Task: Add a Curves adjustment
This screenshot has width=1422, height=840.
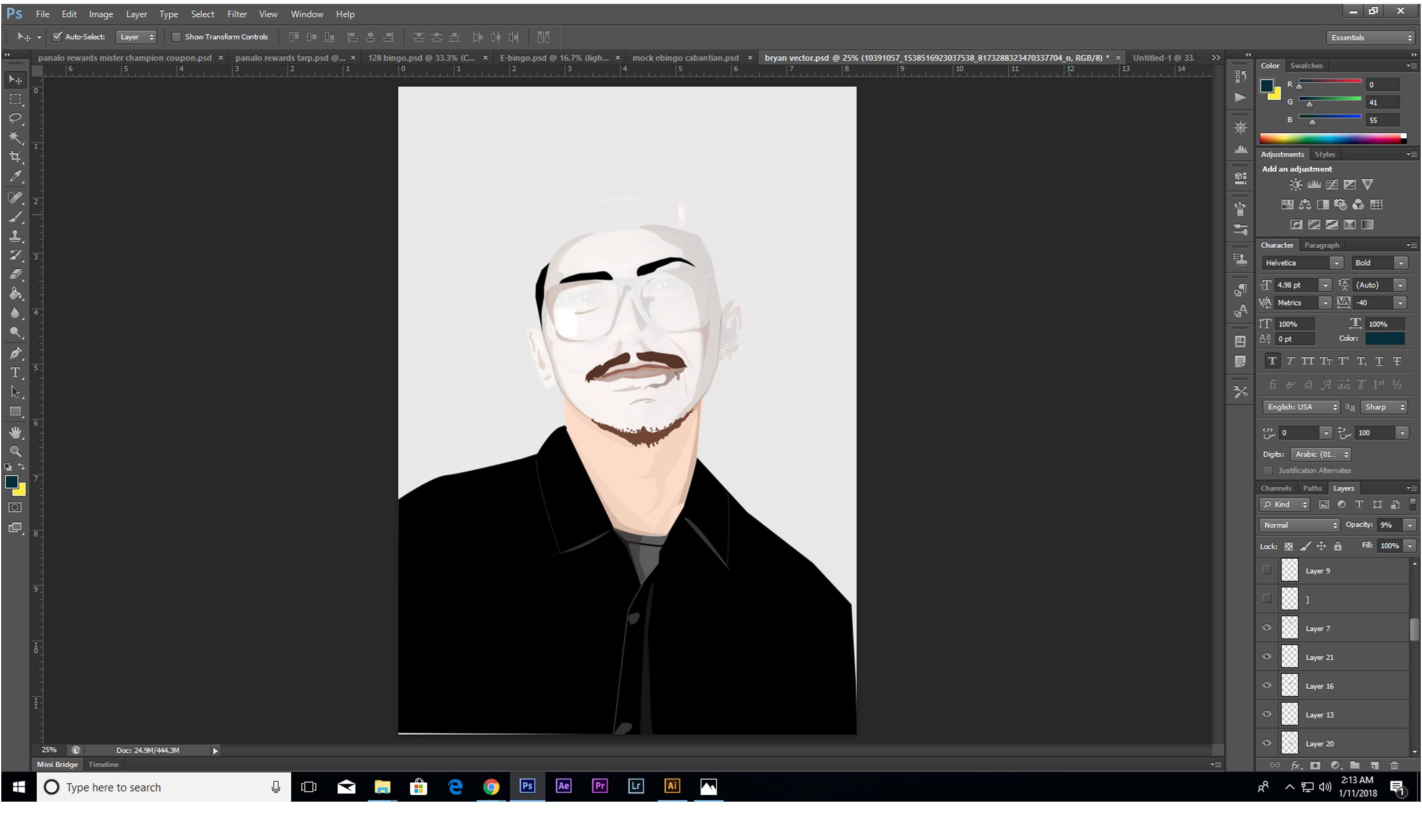Action: click(1332, 184)
